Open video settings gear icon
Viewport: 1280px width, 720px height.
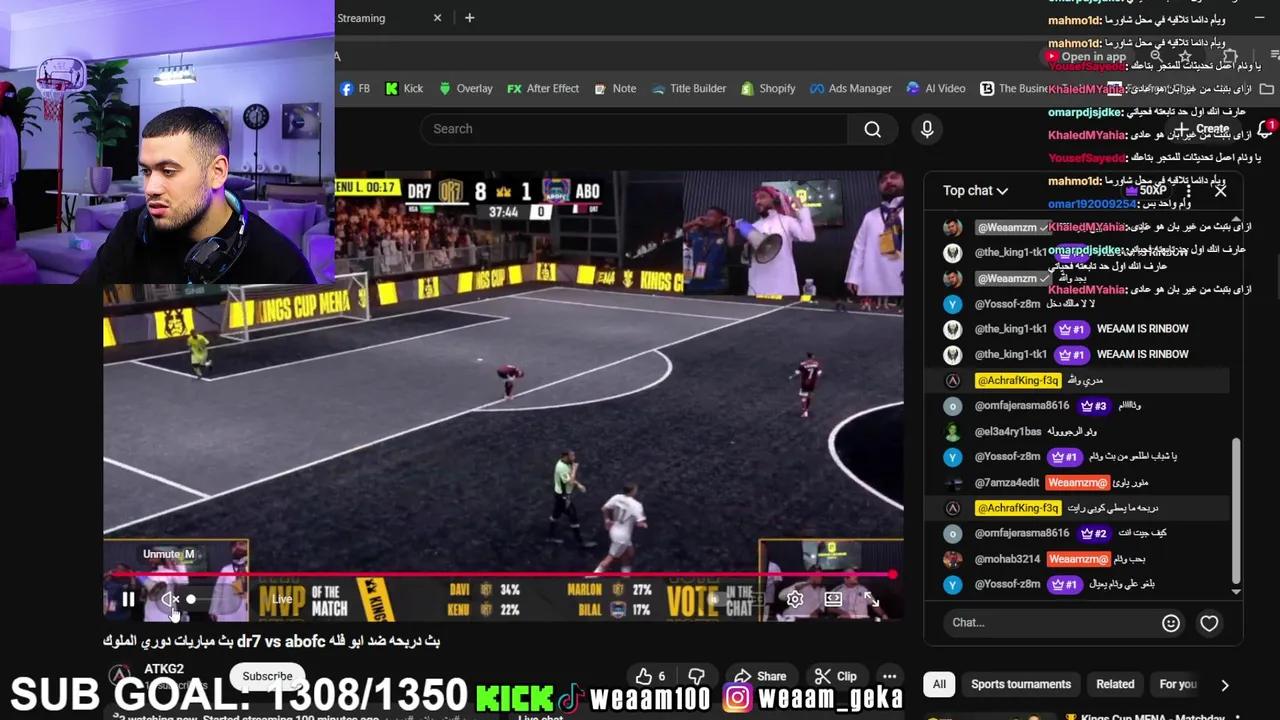795,599
